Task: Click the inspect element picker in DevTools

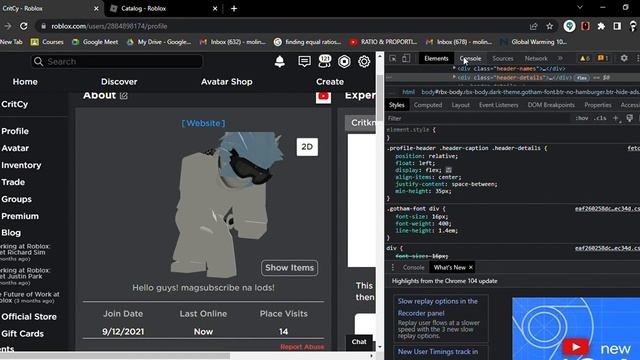Action: click(x=393, y=58)
